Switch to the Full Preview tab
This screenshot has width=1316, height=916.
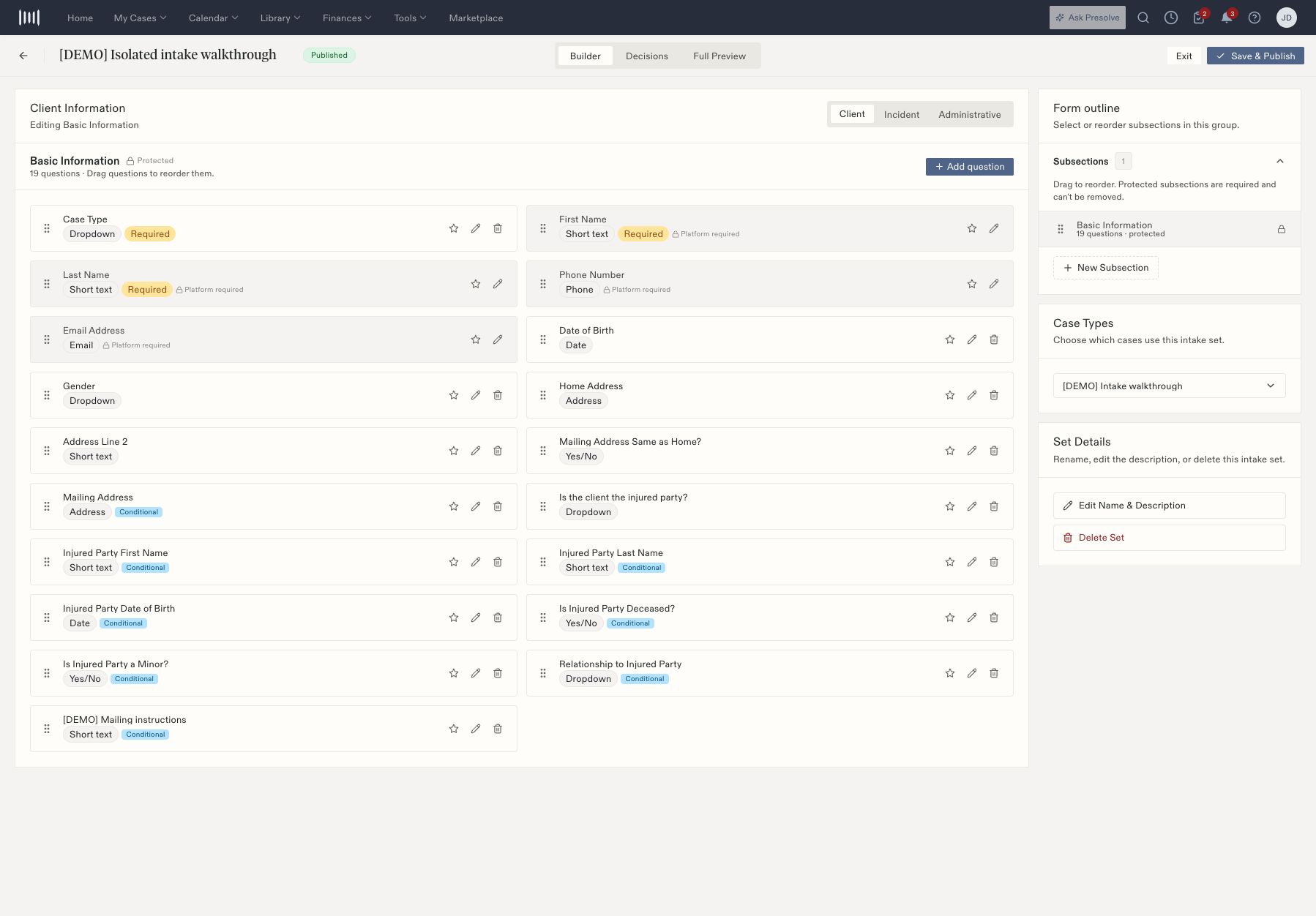coord(719,56)
